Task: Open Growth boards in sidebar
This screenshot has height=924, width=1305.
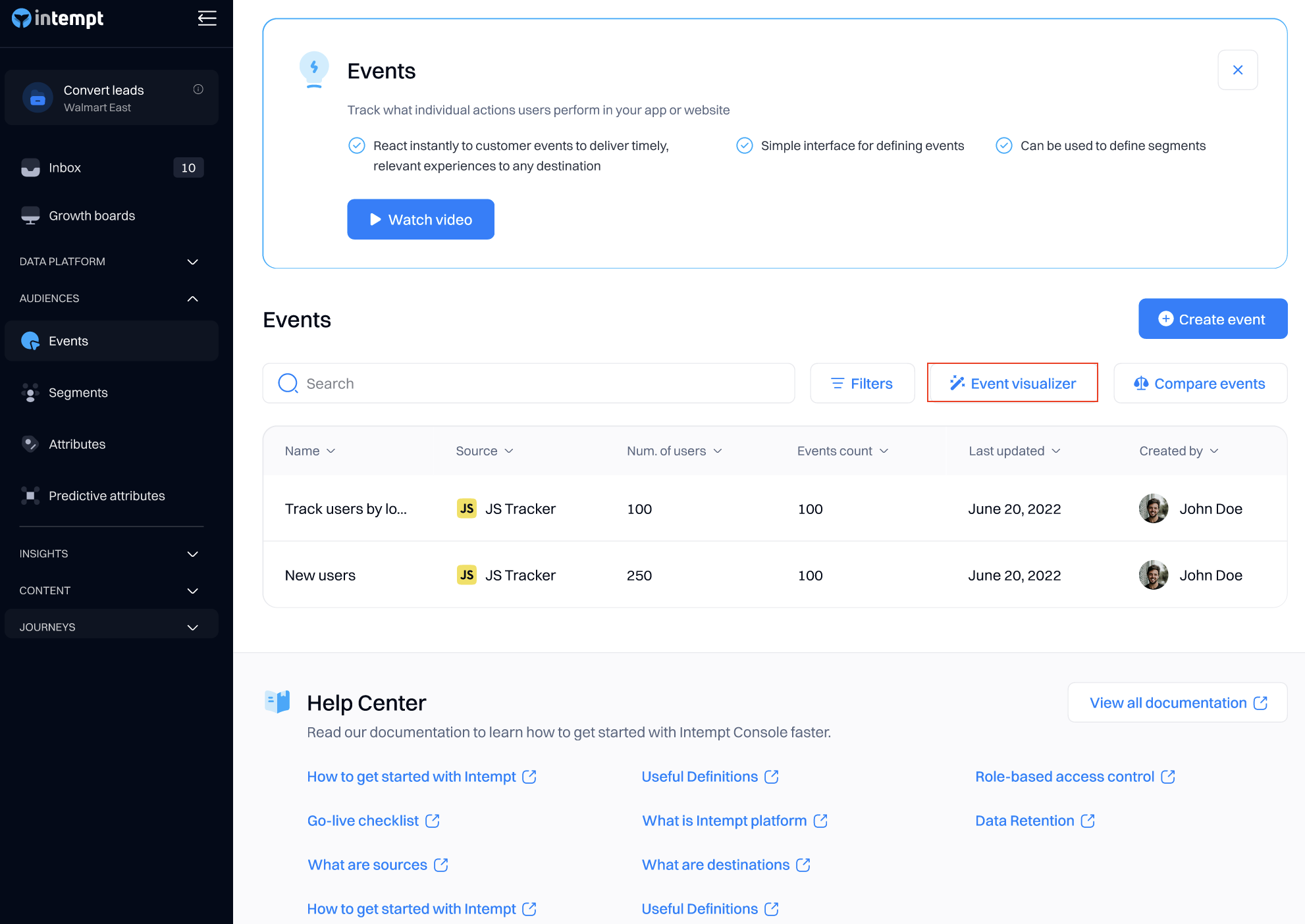Action: point(92,216)
